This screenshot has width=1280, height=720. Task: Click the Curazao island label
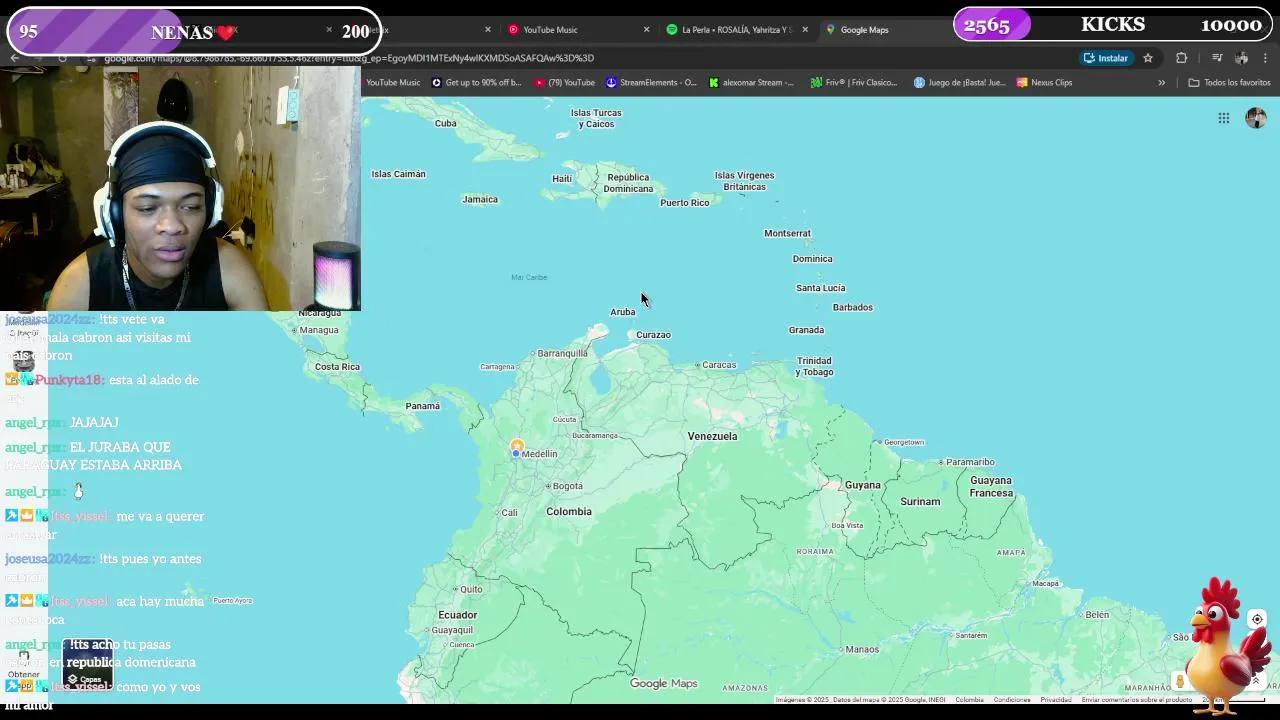[653, 335]
